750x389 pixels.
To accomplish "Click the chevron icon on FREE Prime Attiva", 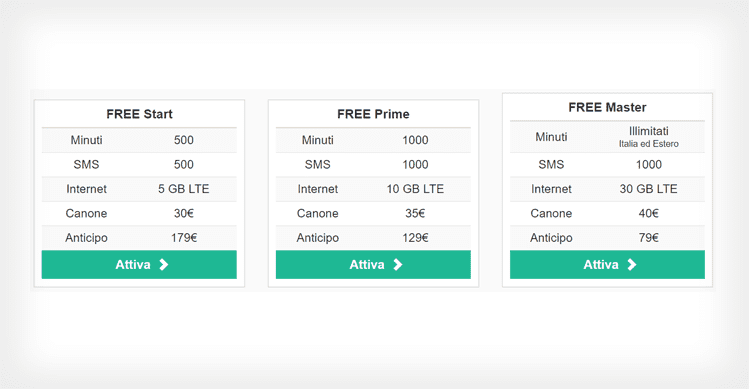I will point(397,265).
